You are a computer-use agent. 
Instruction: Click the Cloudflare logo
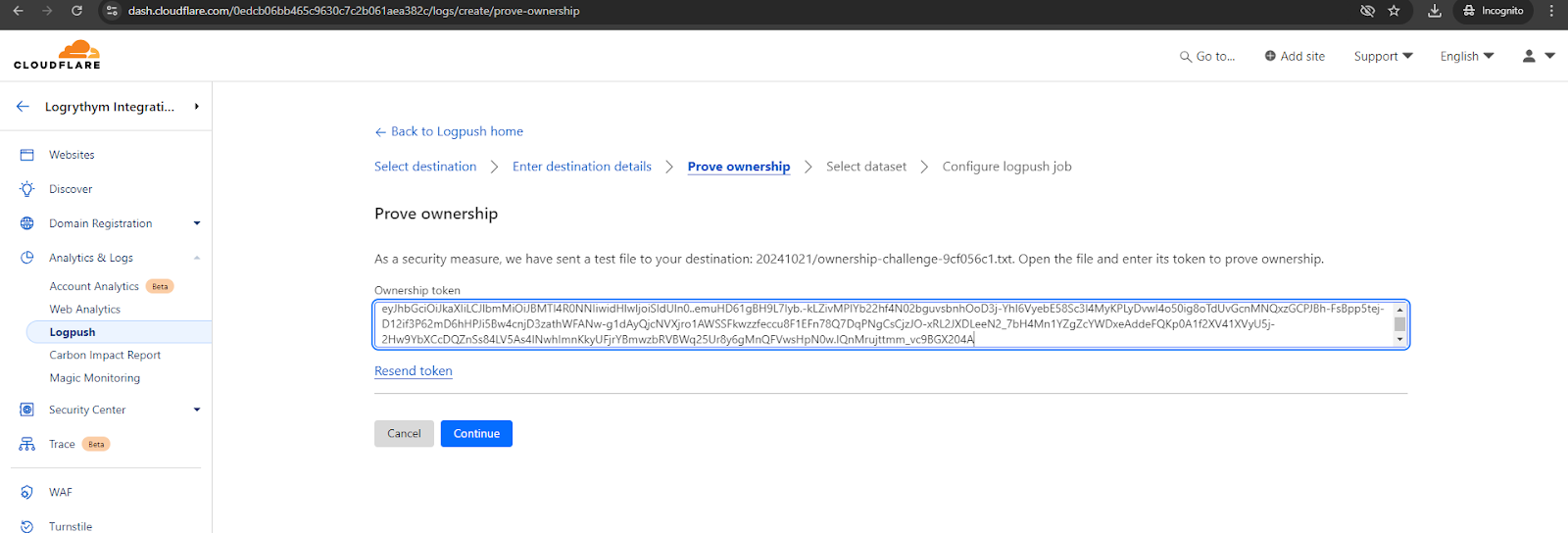click(x=57, y=55)
